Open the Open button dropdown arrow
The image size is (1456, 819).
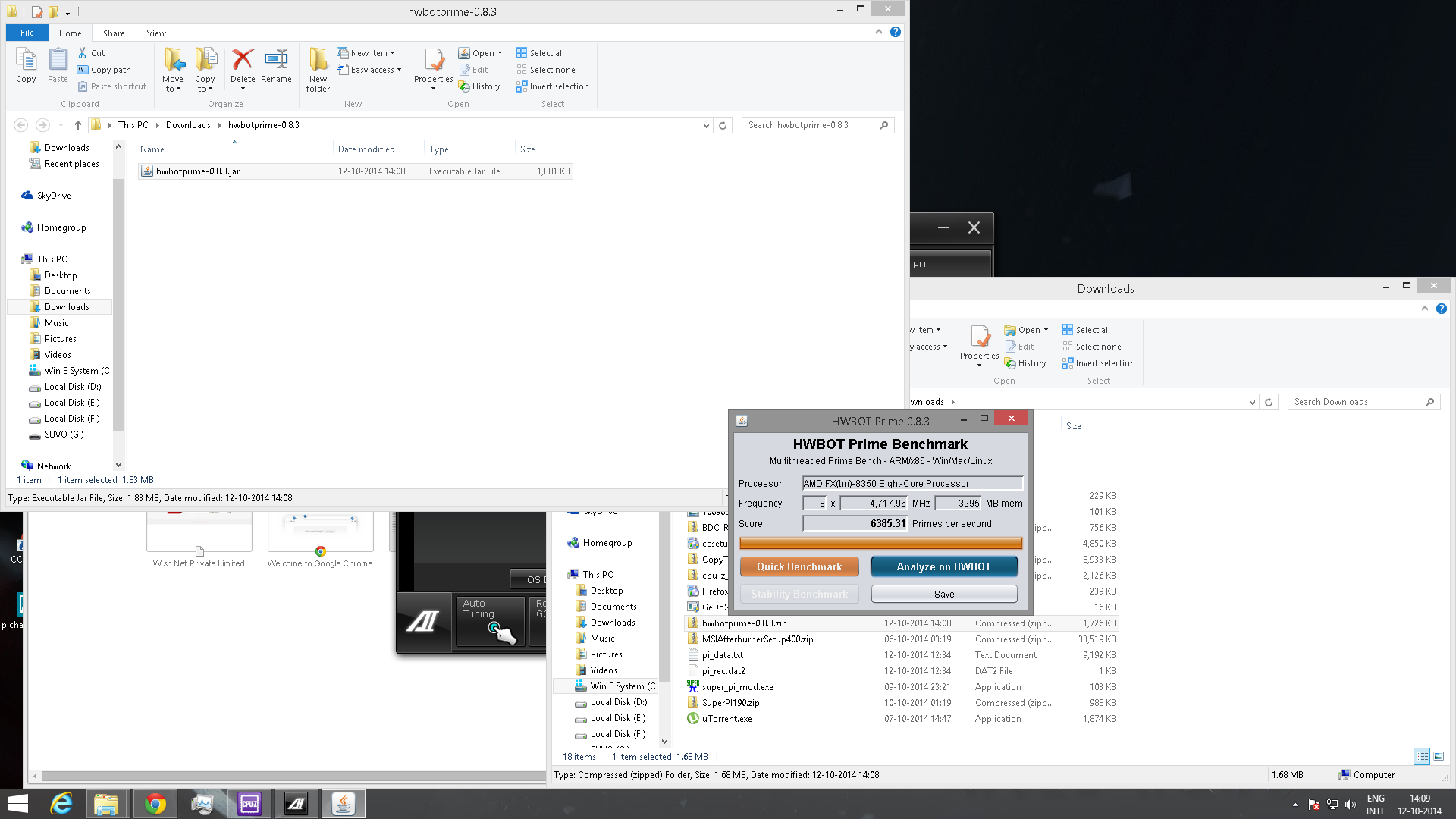pos(500,53)
